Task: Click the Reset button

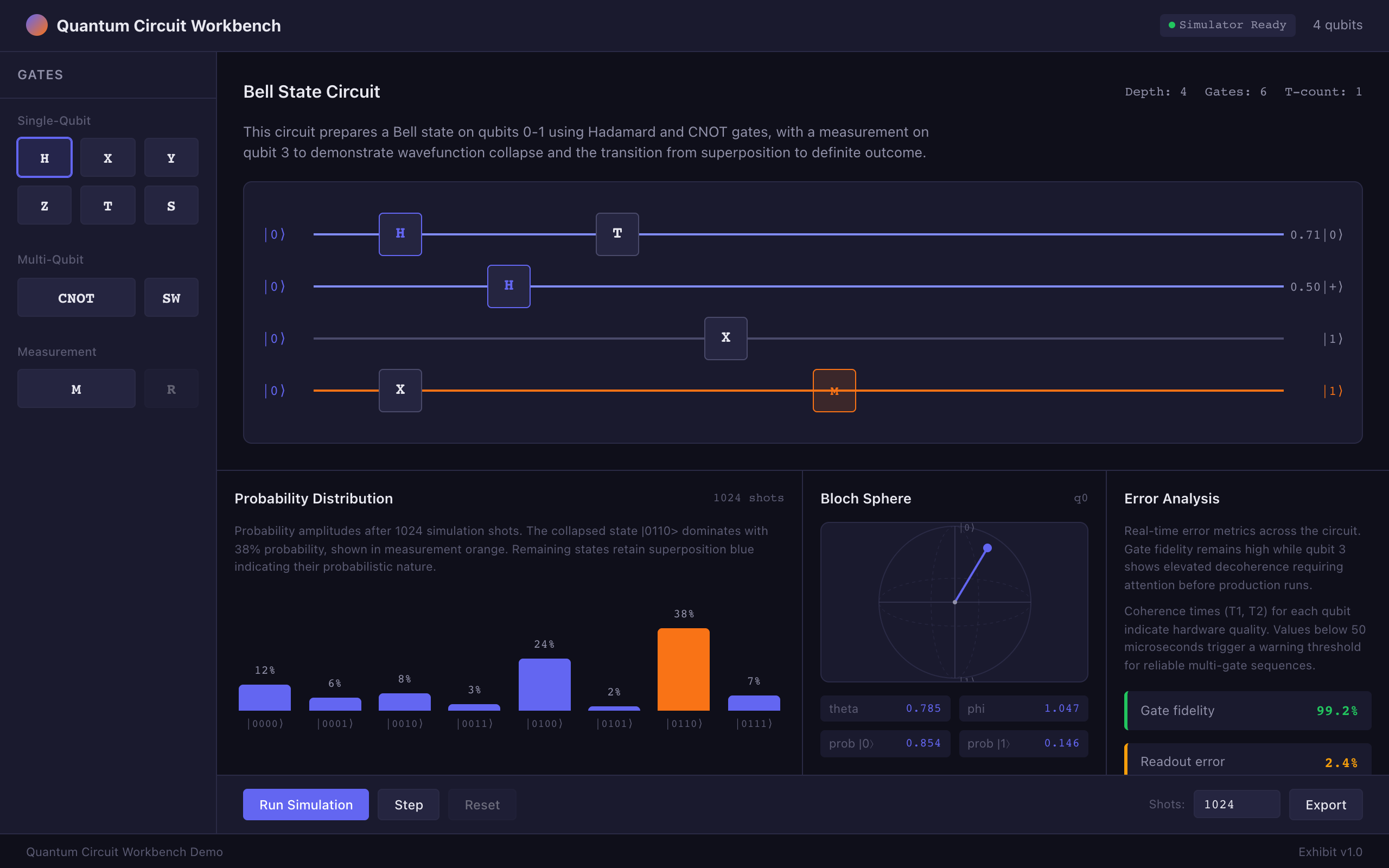Action: click(x=482, y=805)
